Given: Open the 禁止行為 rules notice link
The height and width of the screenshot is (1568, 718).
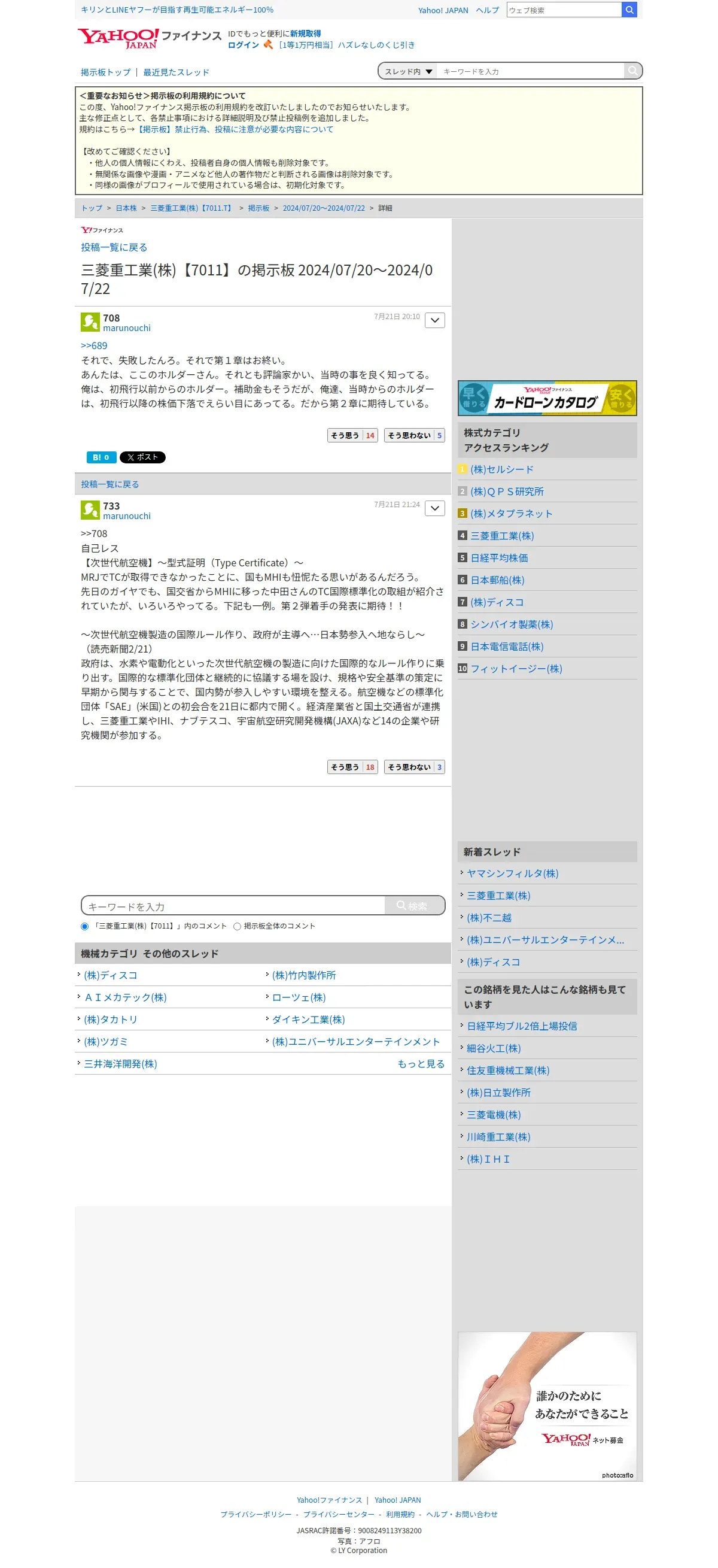Looking at the screenshot, I should 235,129.
